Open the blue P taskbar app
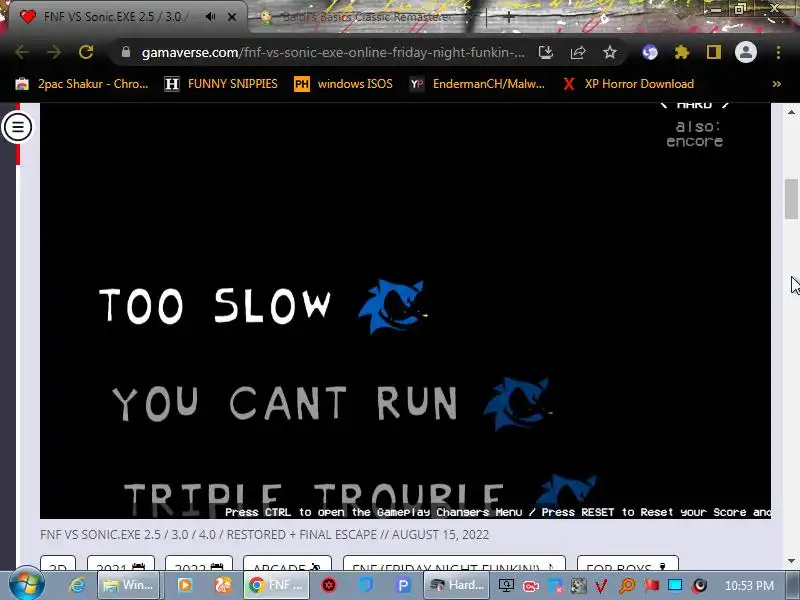Viewport: 800px width, 600px height. (403, 585)
